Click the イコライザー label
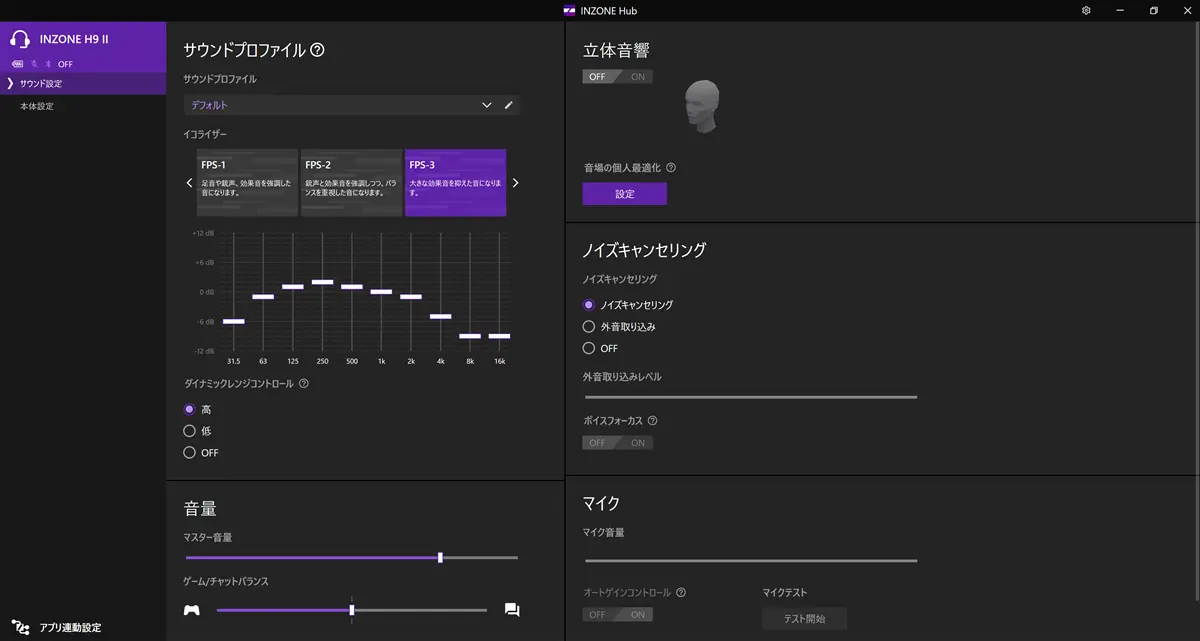 pos(206,133)
